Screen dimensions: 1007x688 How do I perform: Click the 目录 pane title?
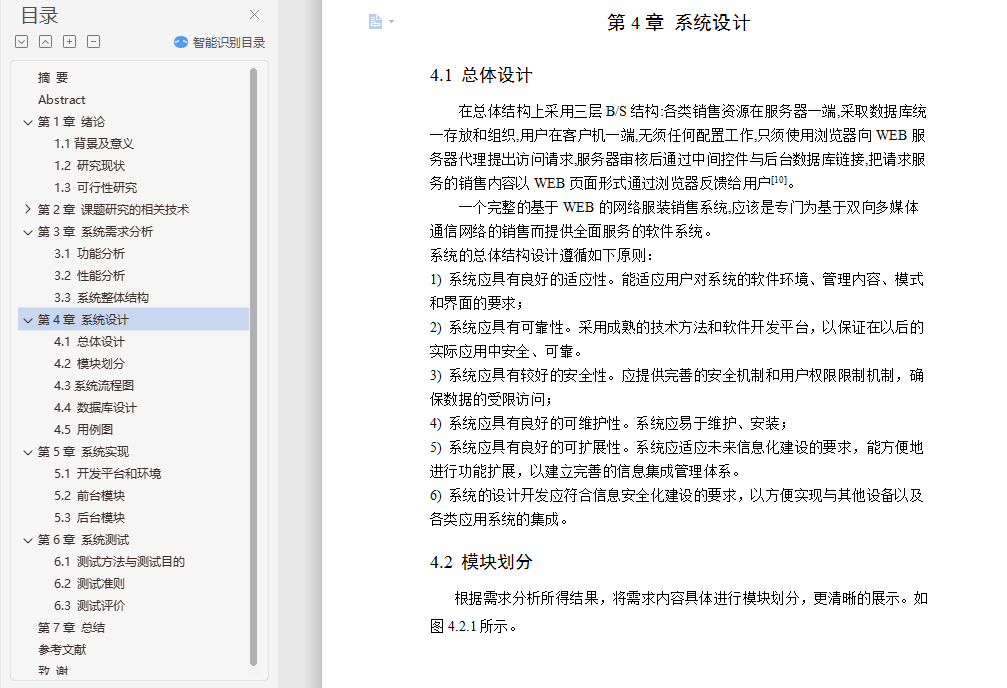[40, 15]
